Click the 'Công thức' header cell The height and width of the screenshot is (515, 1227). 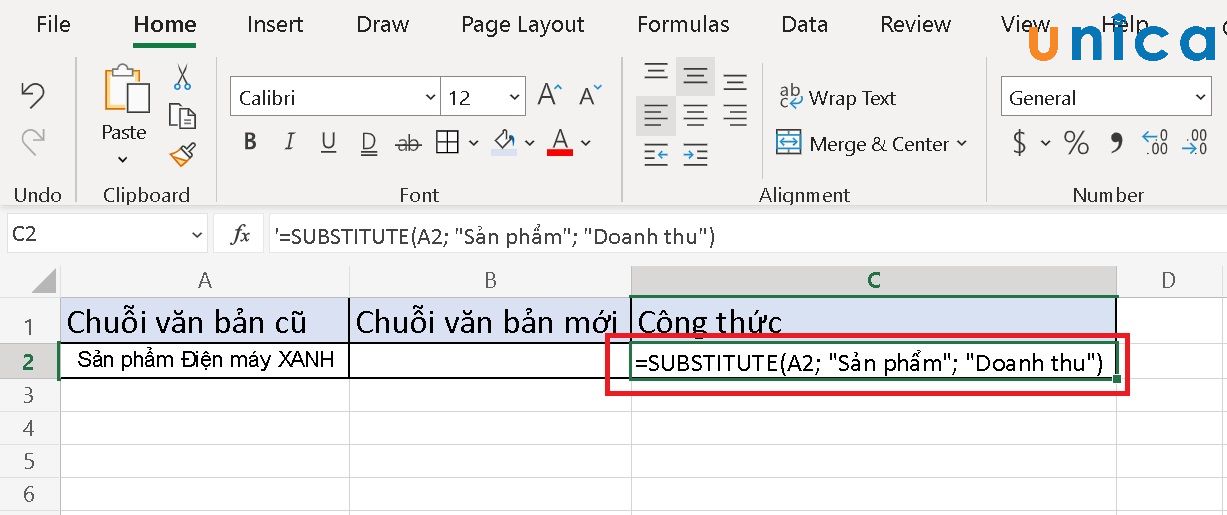click(x=874, y=321)
